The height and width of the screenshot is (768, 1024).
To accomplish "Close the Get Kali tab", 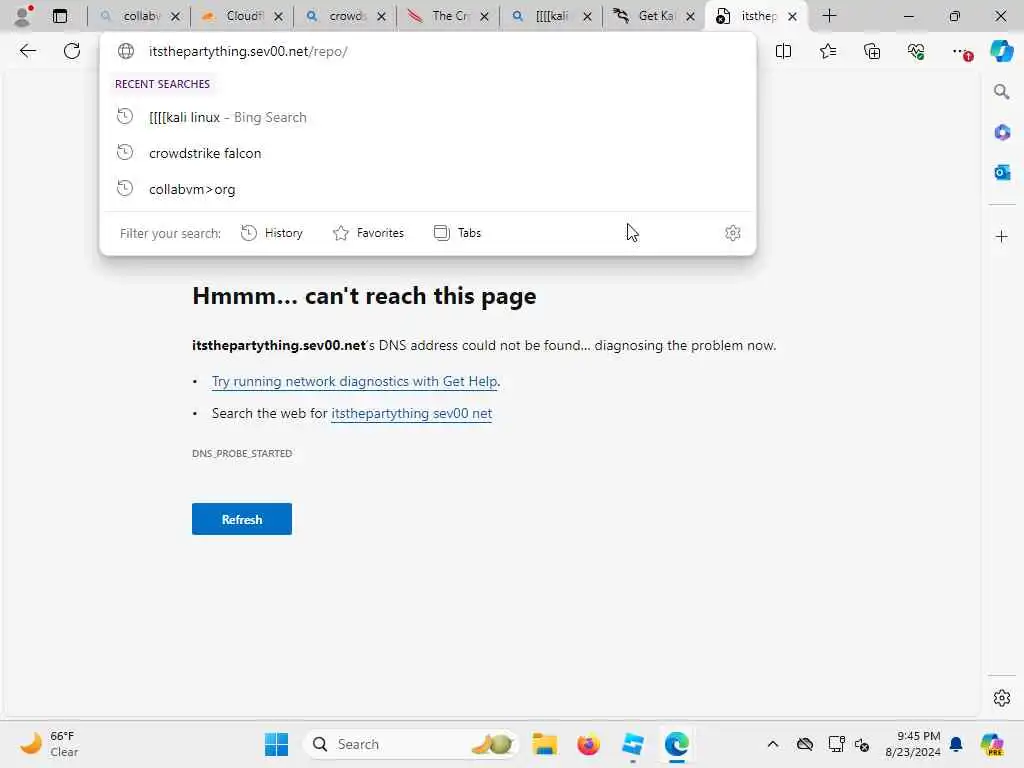I will (690, 16).
